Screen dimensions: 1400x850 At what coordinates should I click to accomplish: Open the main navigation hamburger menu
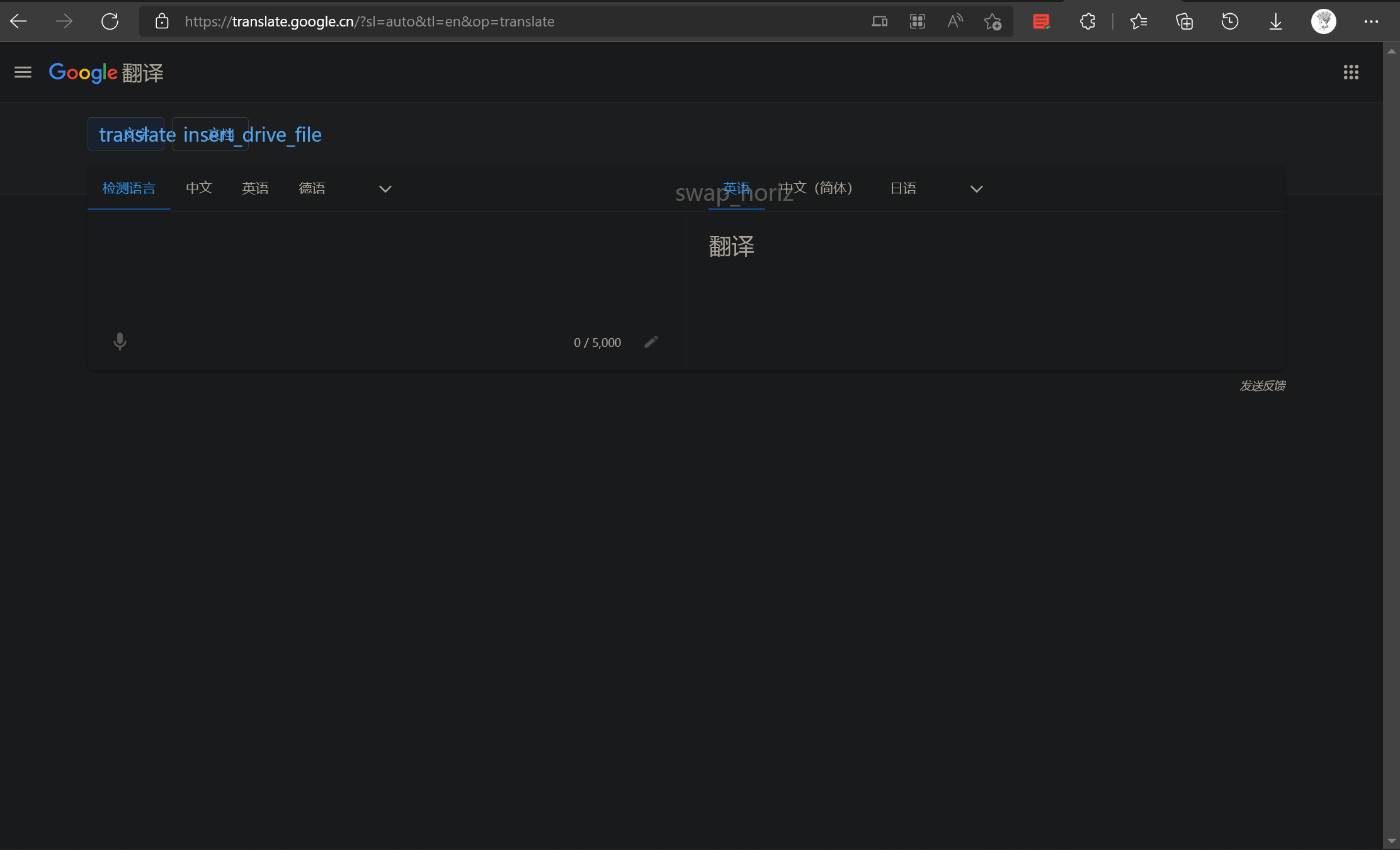tap(23, 72)
